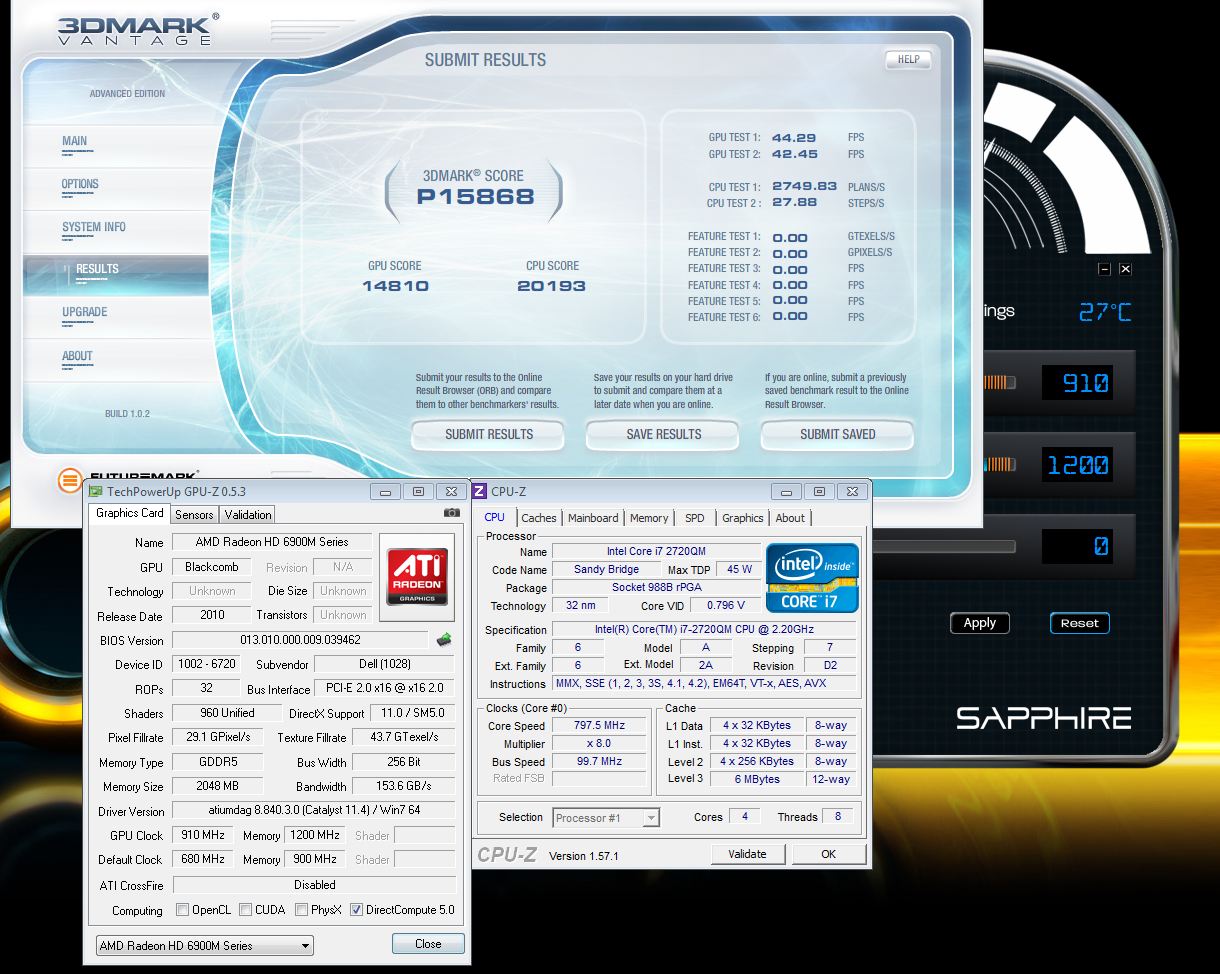Click the slider beside the 1200 value
The height and width of the screenshot is (974, 1220).
(999, 464)
